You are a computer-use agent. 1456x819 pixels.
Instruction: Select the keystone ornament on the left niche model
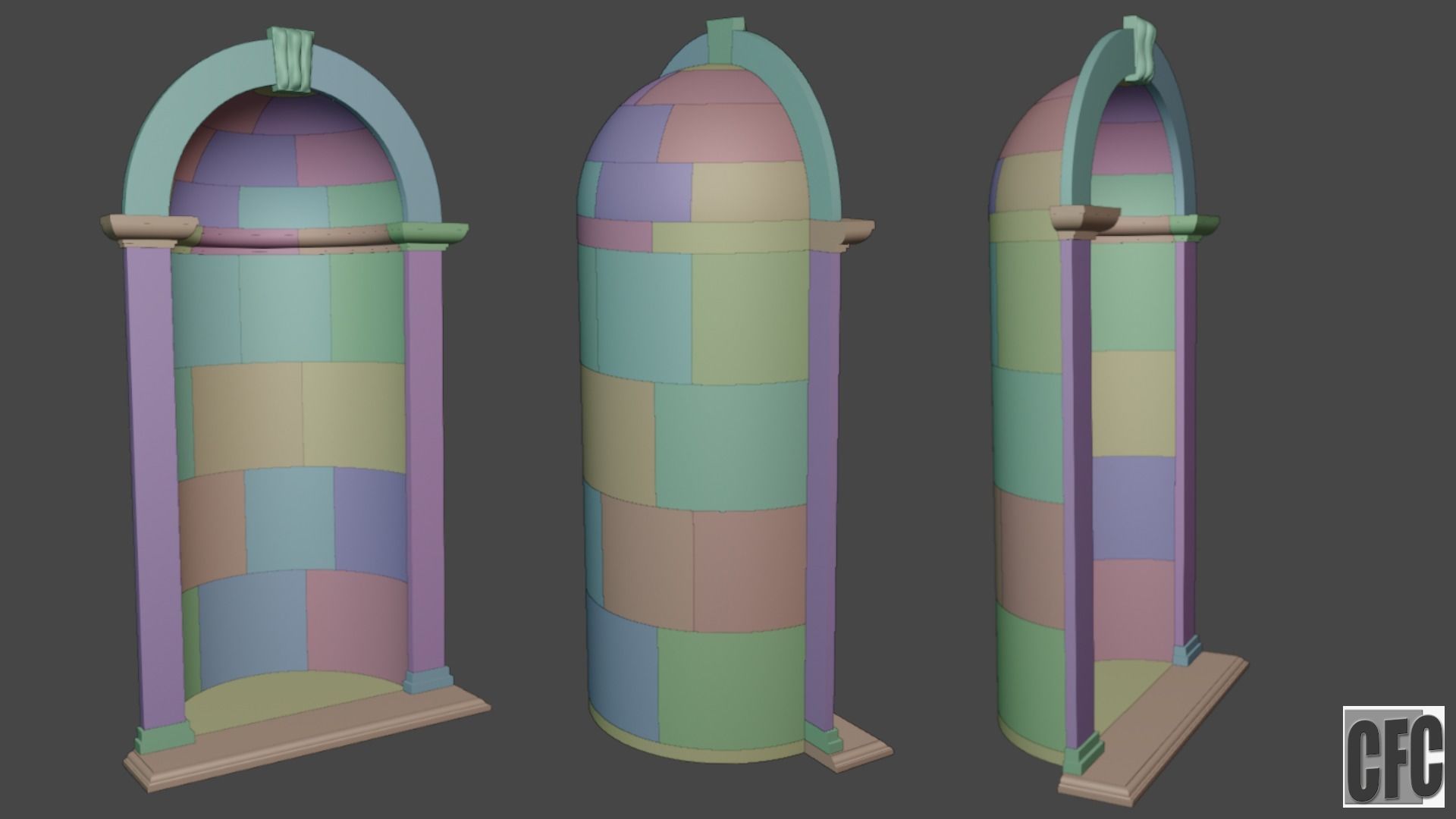(291, 61)
